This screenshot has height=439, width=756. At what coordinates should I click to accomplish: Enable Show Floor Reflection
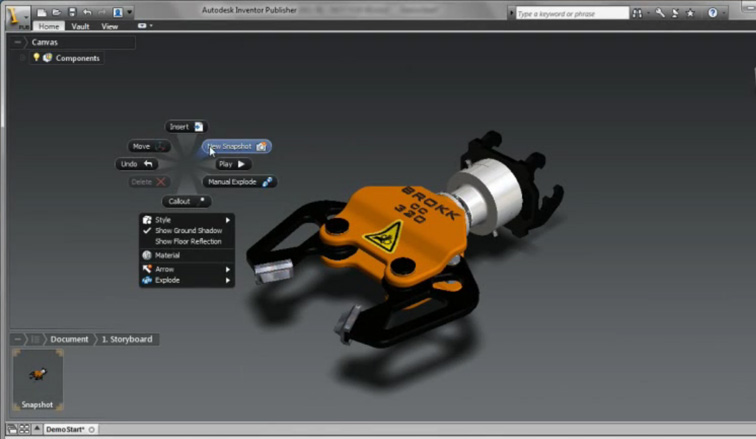tap(188, 242)
